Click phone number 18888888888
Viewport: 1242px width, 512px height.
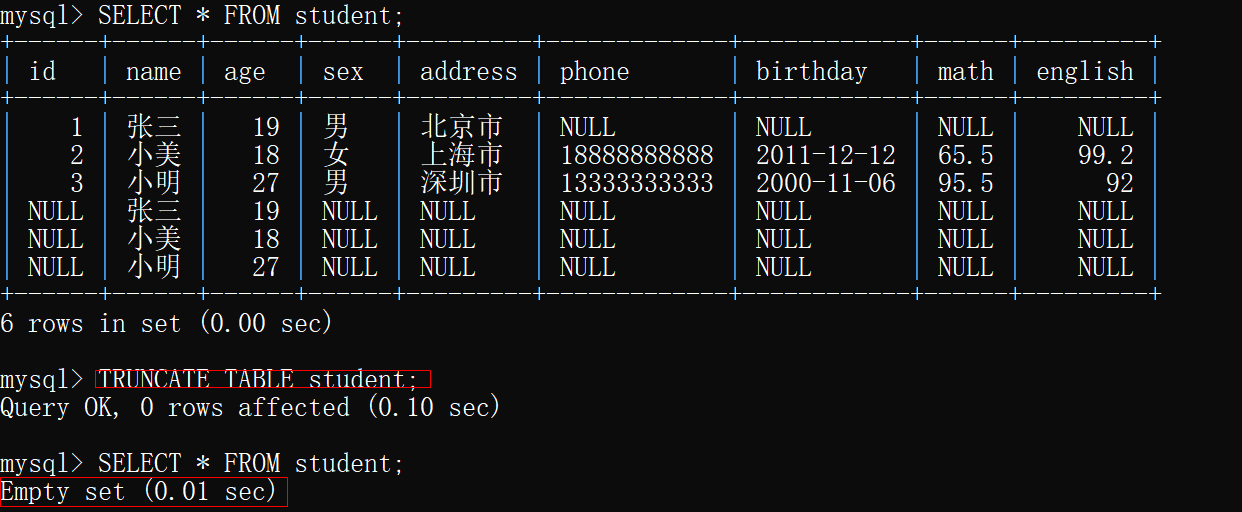[x=636, y=156]
